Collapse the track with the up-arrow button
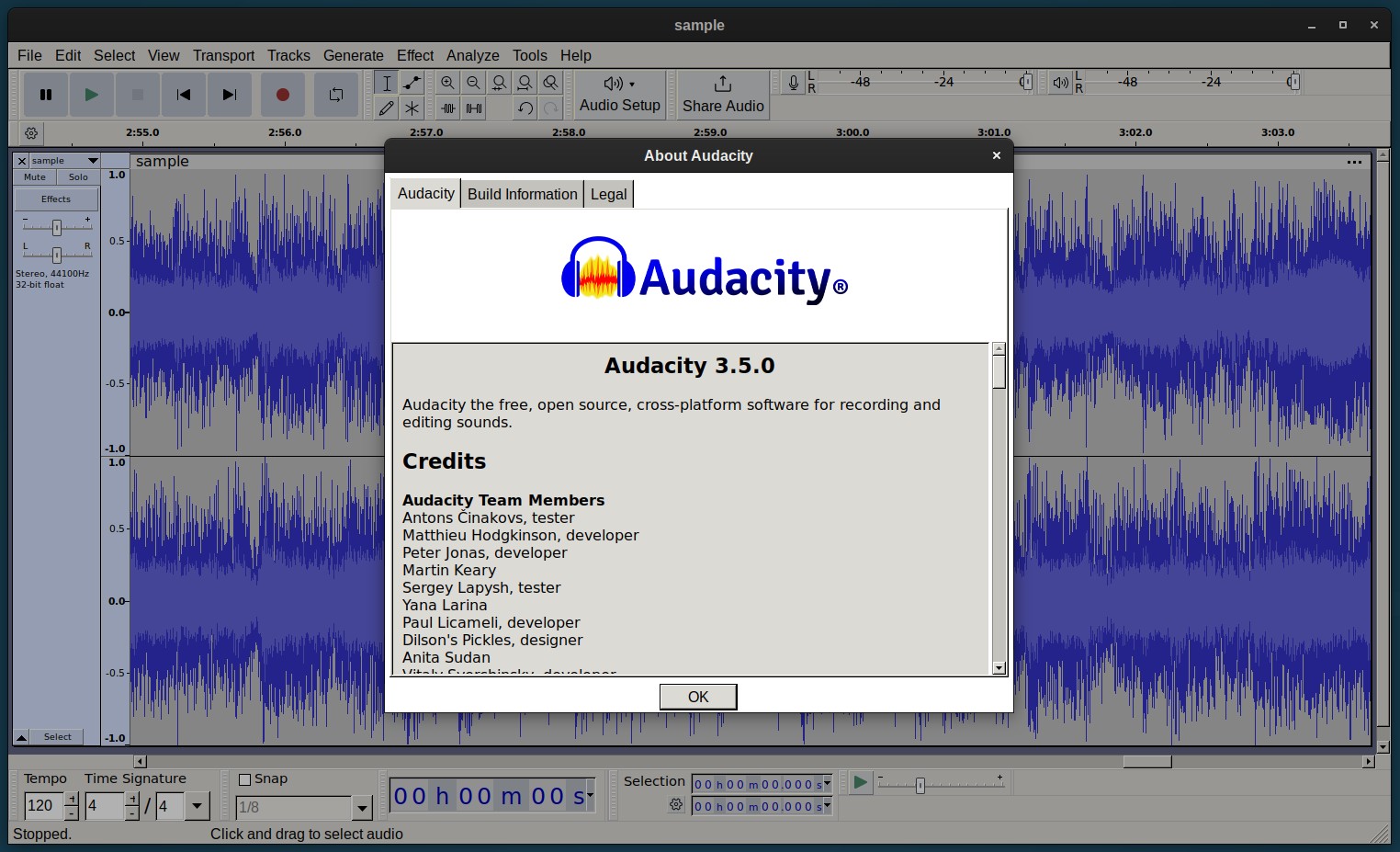 (x=21, y=737)
